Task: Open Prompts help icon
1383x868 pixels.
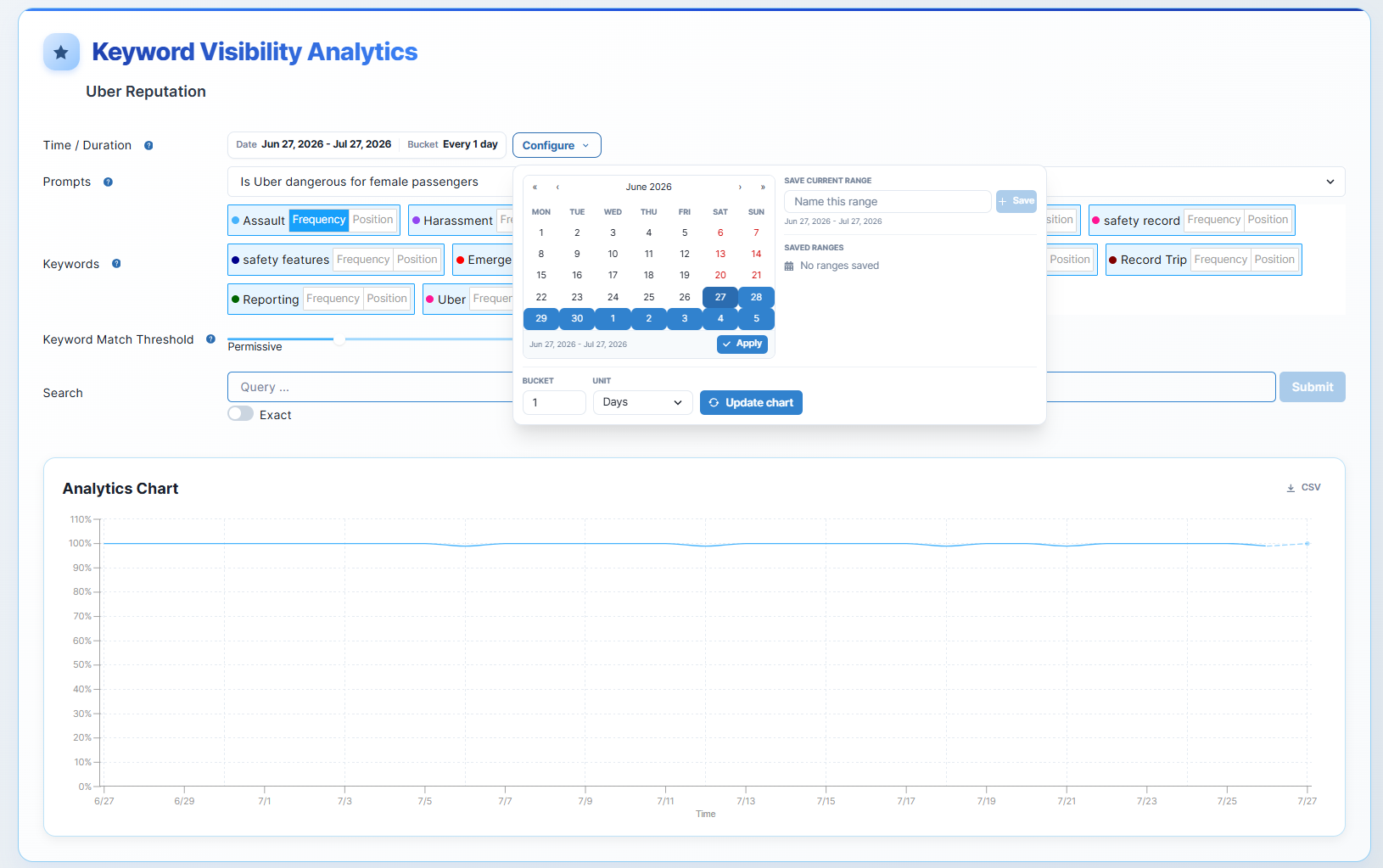Action: [108, 182]
